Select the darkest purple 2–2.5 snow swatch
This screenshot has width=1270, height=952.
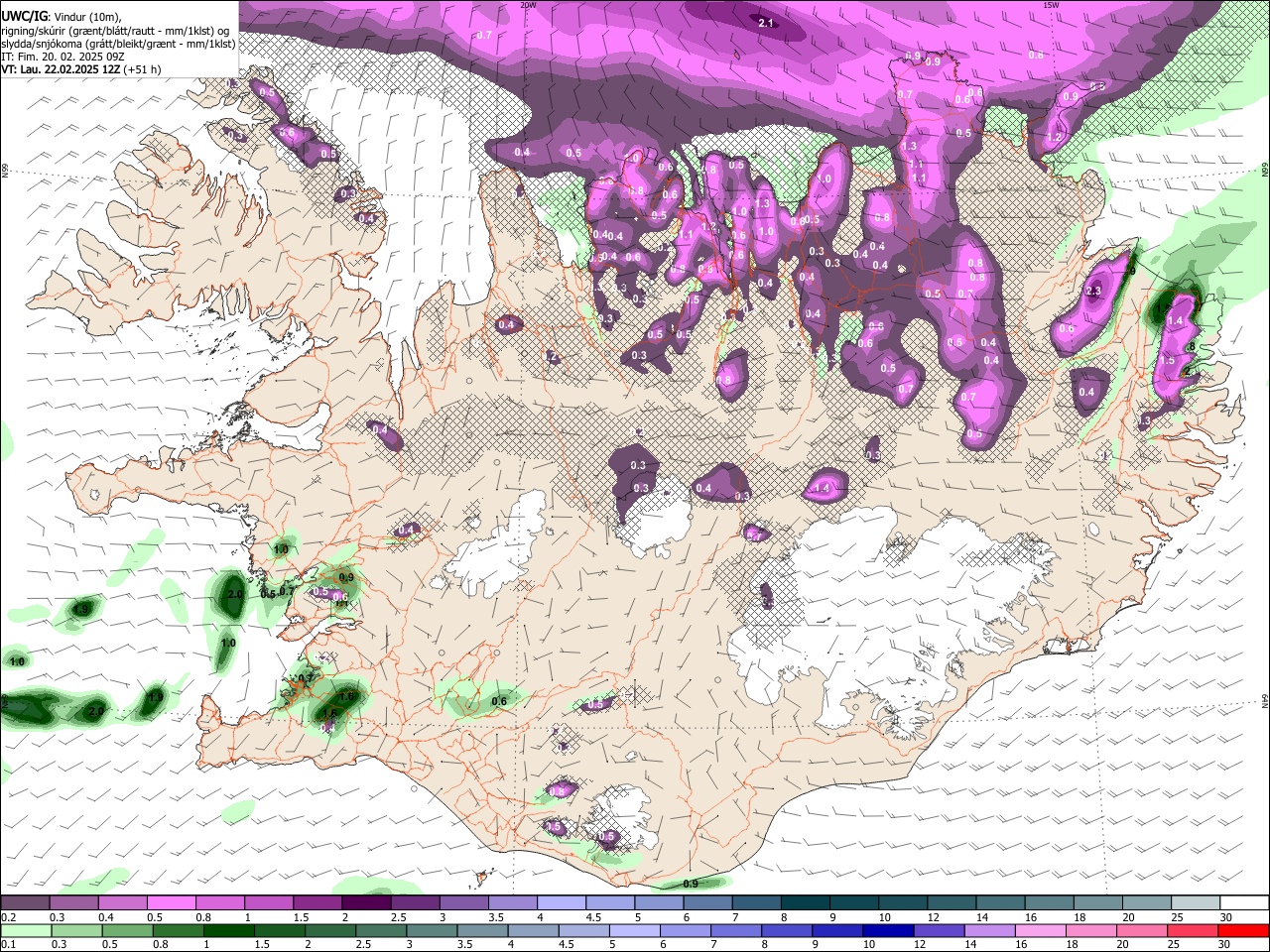pos(366,903)
